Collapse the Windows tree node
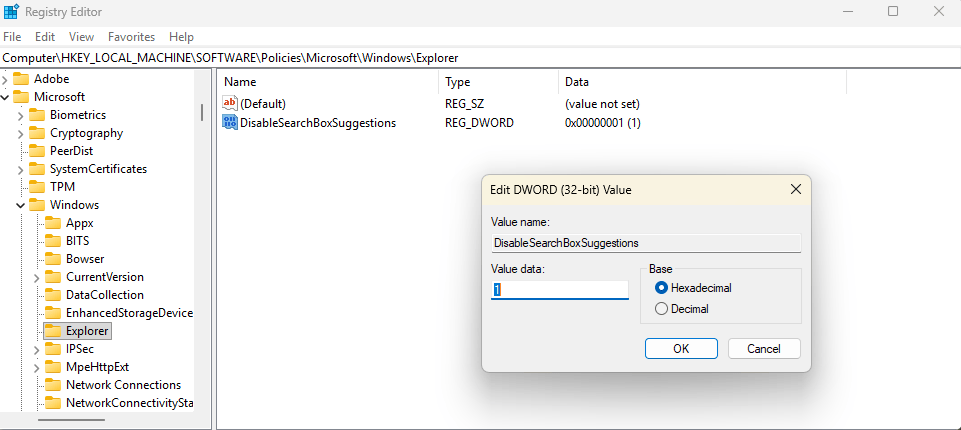The width and height of the screenshot is (961, 430). tap(21, 205)
